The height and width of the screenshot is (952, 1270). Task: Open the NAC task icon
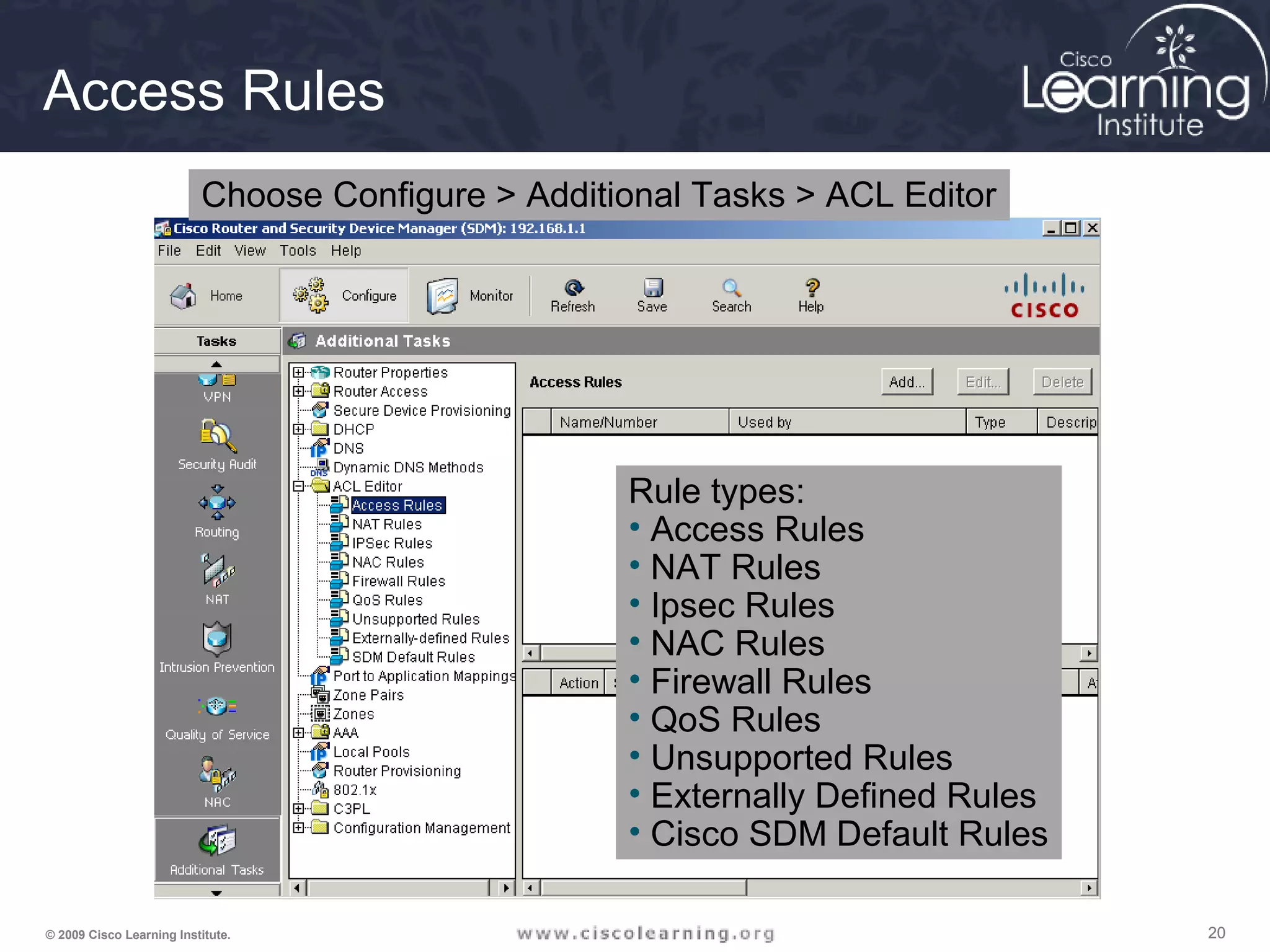click(217, 773)
